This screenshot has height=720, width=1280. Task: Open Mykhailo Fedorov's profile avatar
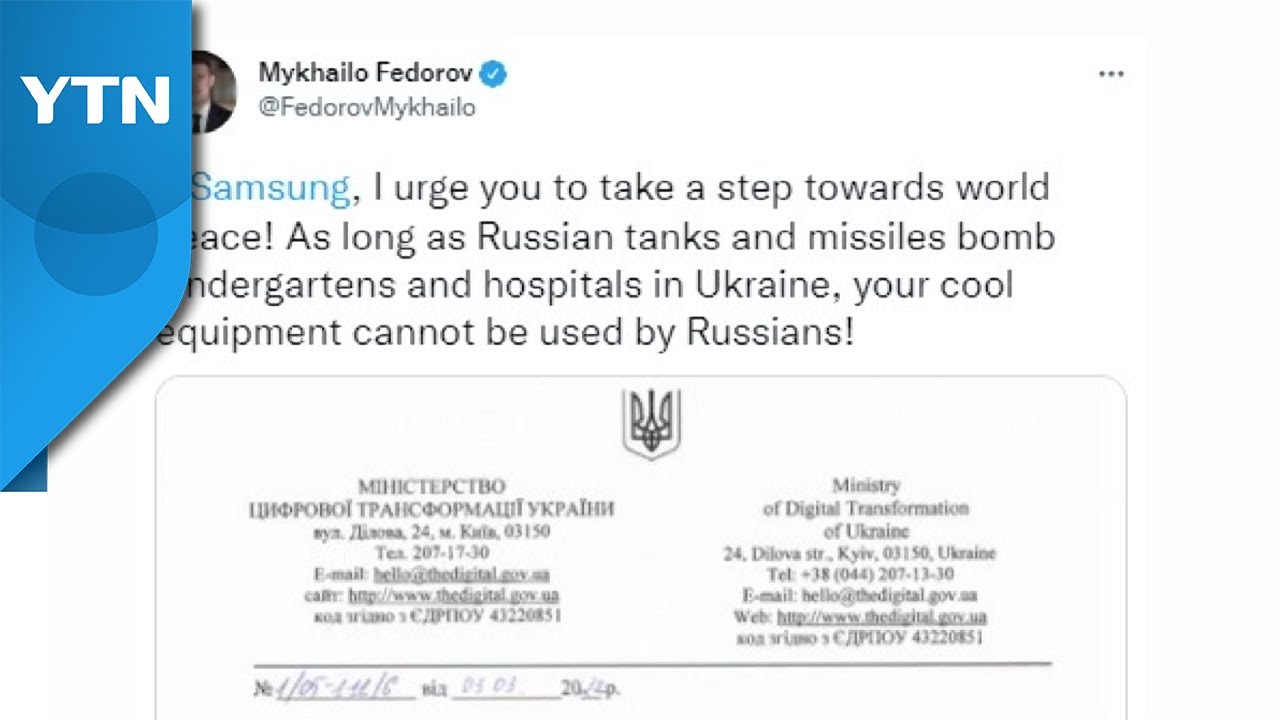(x=211, y=91)
